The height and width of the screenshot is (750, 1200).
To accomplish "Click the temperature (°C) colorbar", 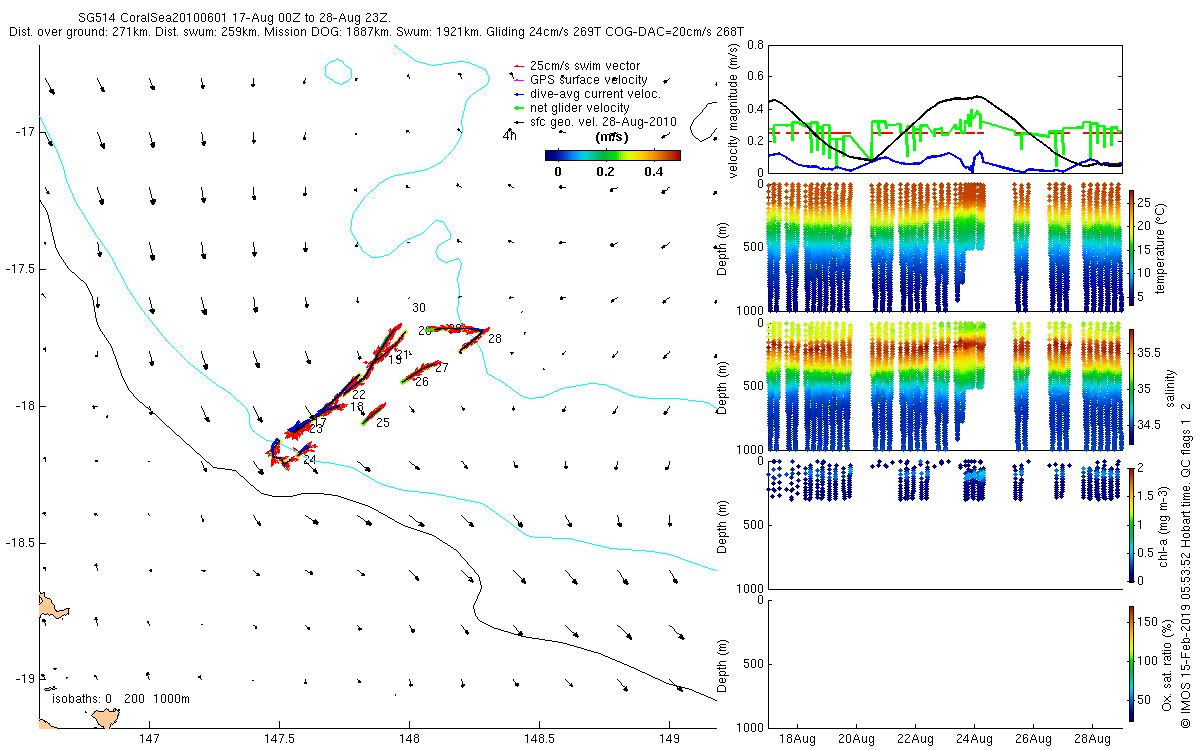I will point(1131,246).
